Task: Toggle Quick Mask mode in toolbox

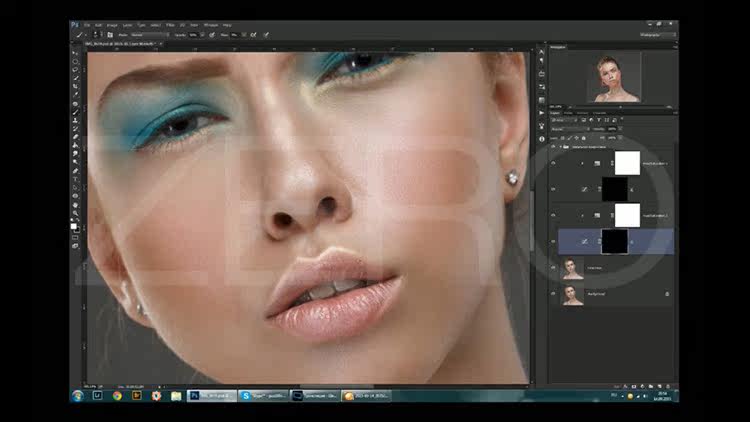Action: click(x=75, y=237)
